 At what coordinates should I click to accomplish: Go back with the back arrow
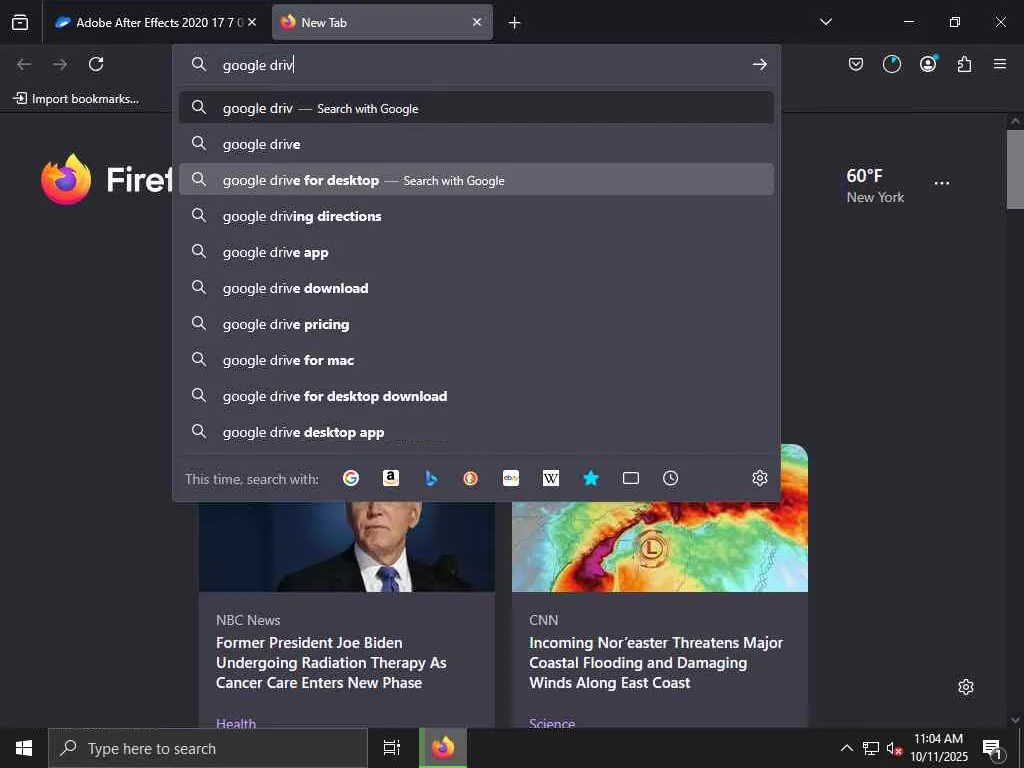(24, 64)
